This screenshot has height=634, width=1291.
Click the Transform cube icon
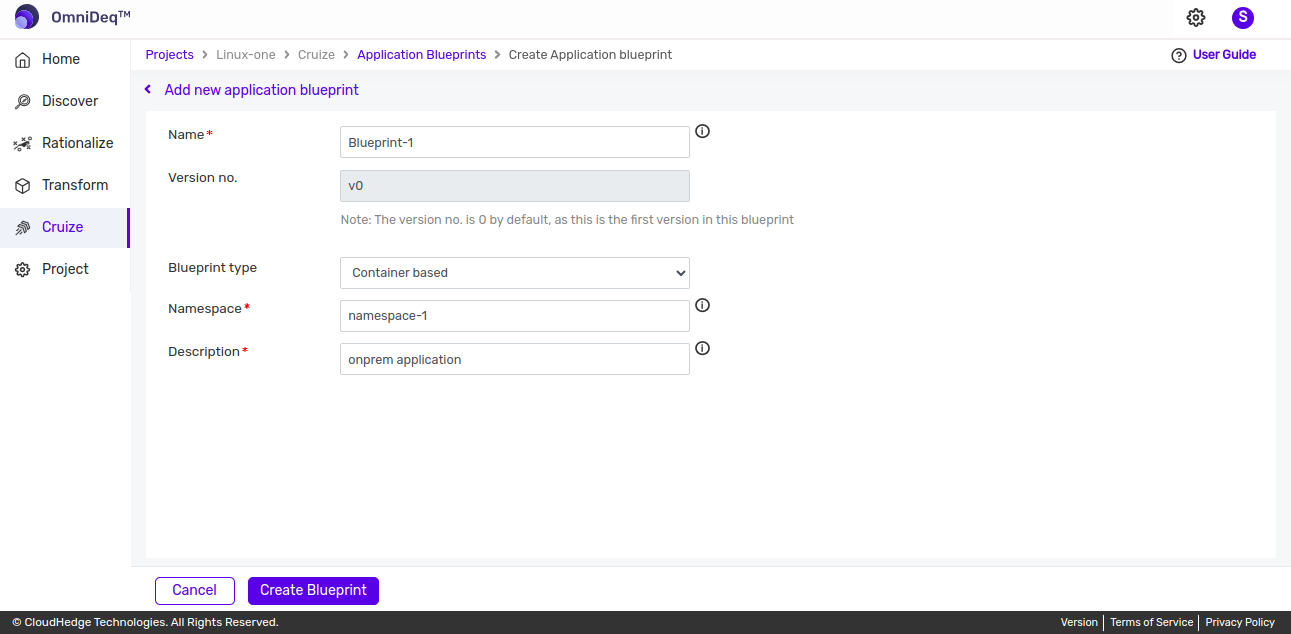click(x=23, y=185)
